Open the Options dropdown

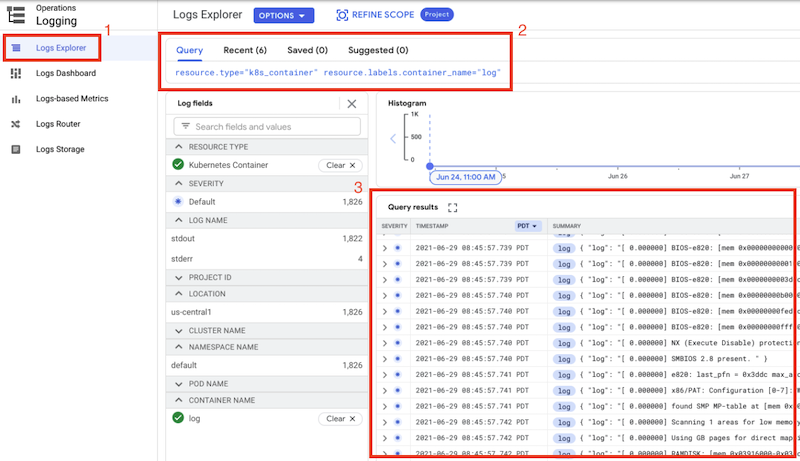pyautogui.click(x=284, y=15)
